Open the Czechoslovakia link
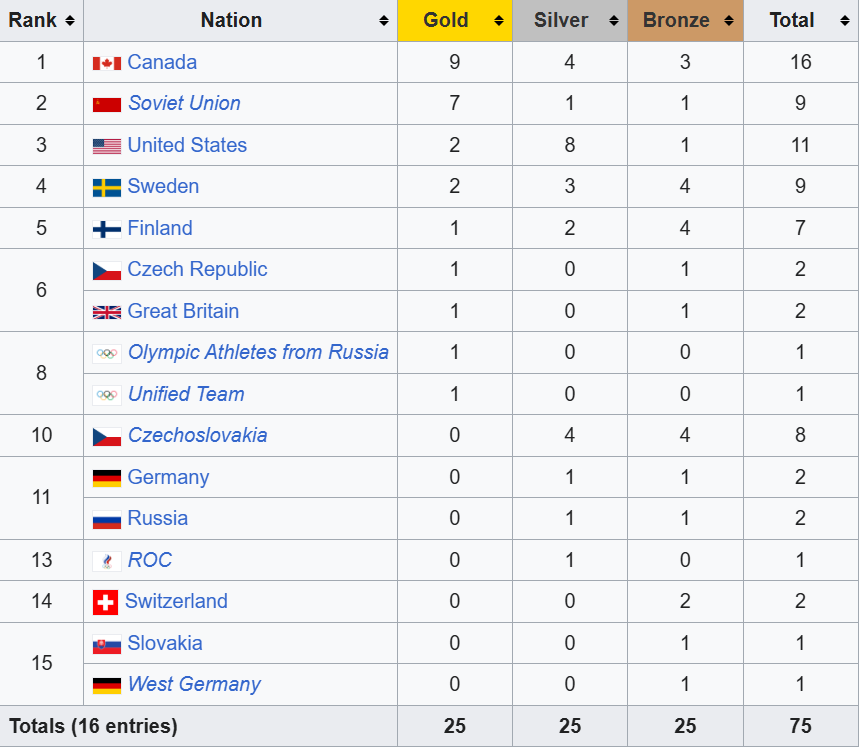 pos(198,436)
